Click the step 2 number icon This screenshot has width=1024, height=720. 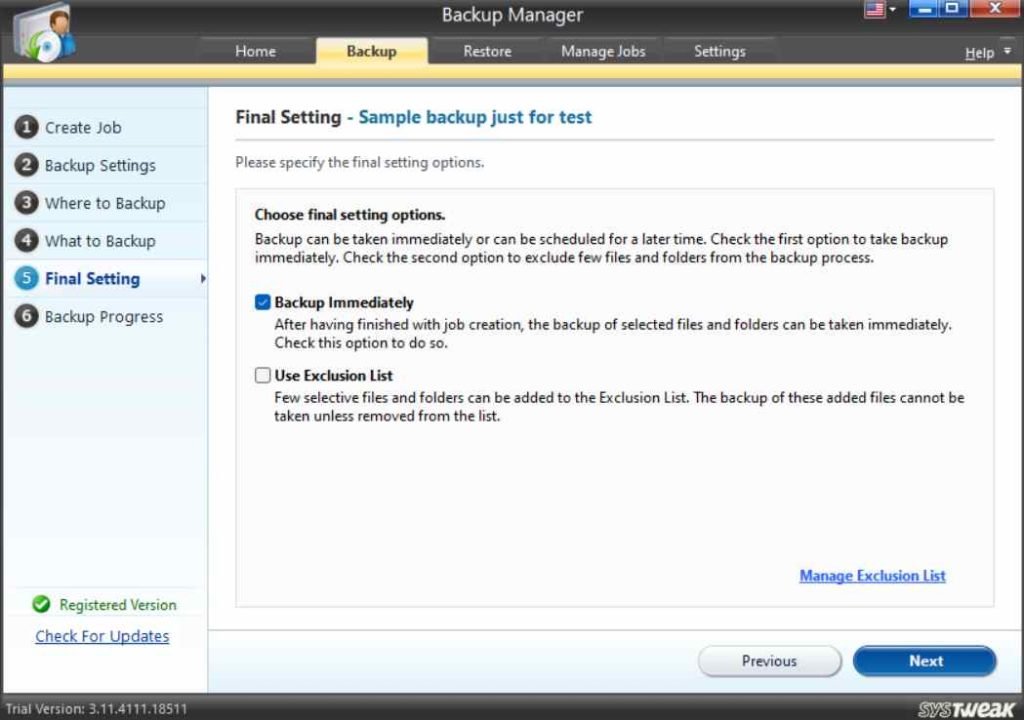[26, 165]
